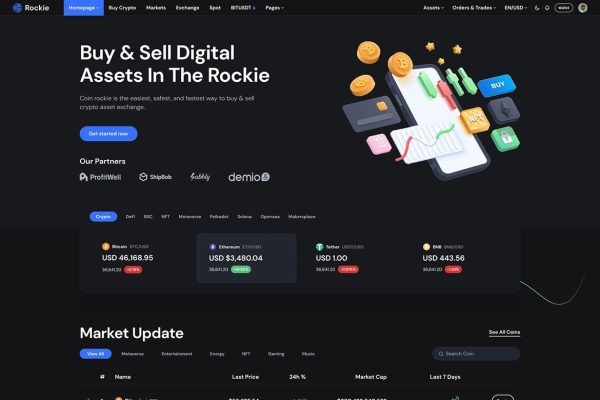
Task: Toggle the dark mode moon icon
Action: point(537,8)
